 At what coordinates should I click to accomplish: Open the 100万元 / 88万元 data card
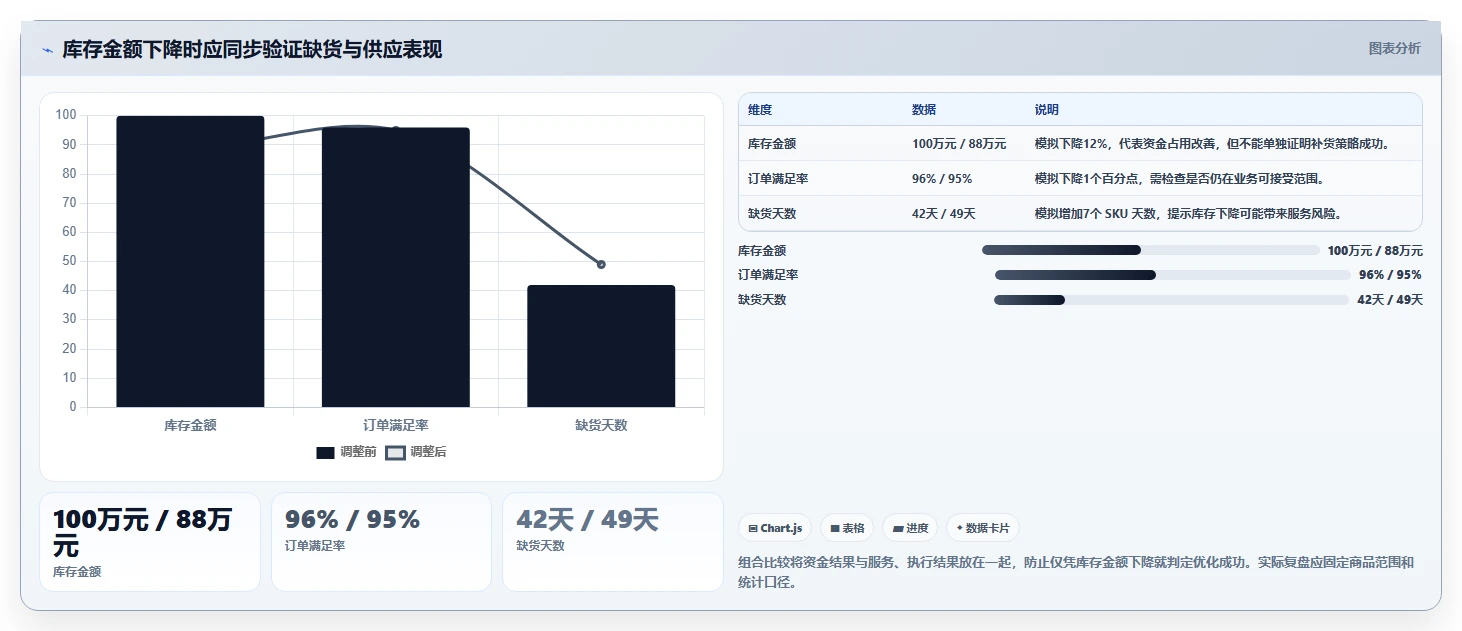tap(150, 542)
